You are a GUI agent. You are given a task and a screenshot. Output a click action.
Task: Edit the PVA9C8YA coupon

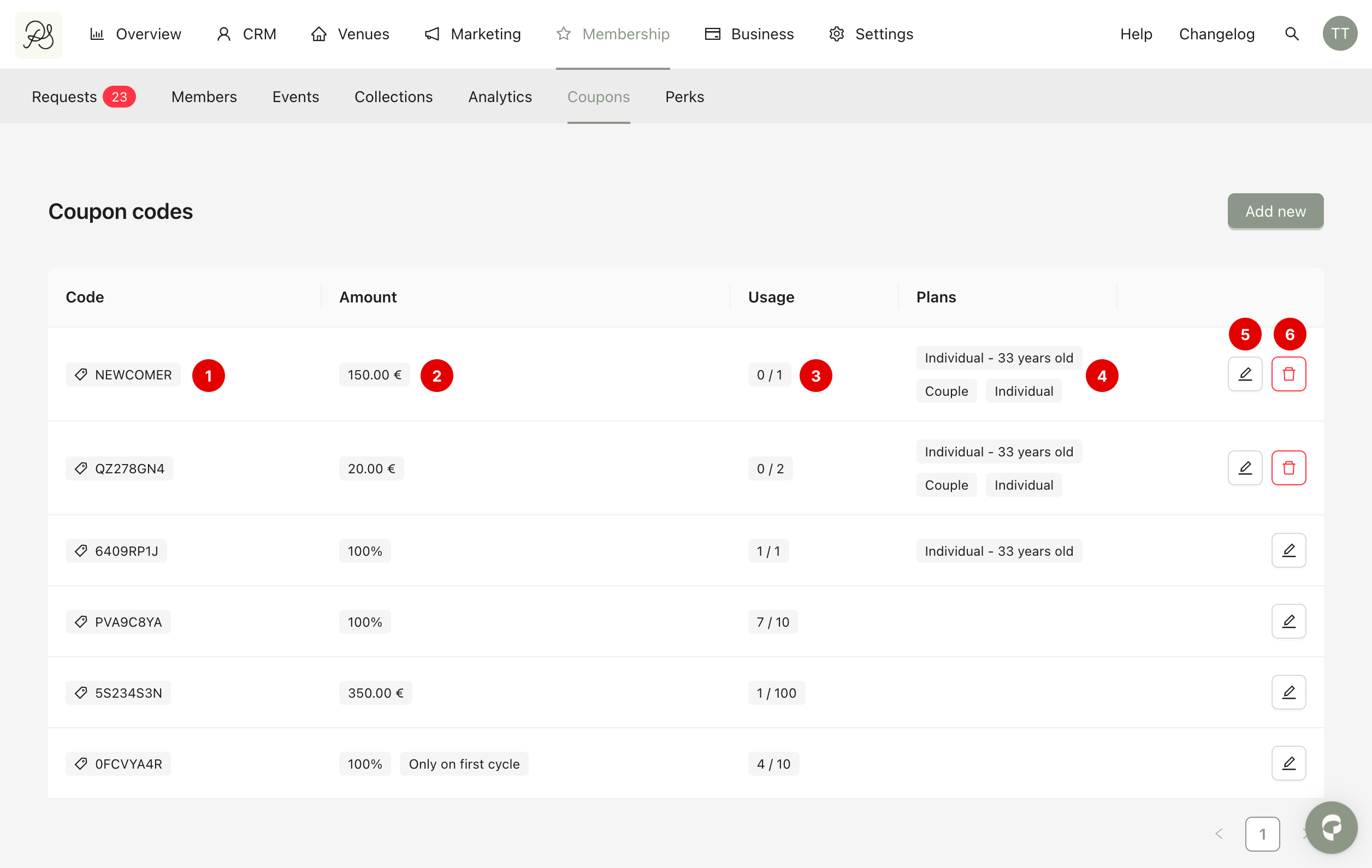tap(1288, 621)
